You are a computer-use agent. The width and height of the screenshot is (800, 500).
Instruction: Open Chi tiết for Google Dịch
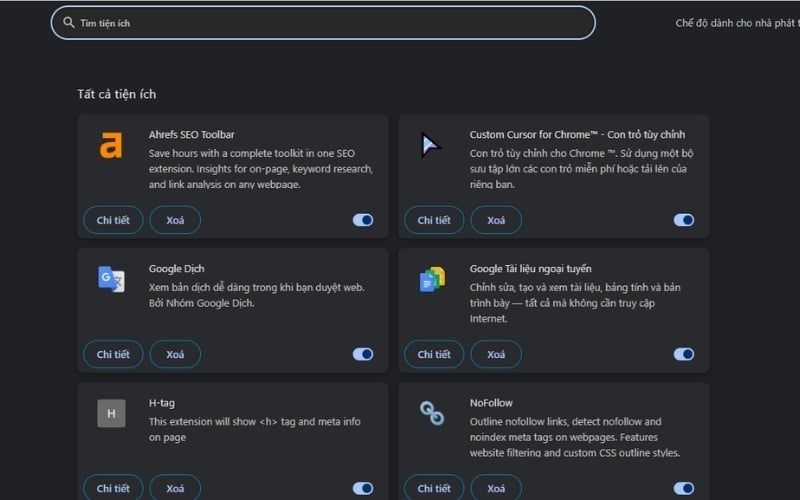click(113, 354)
